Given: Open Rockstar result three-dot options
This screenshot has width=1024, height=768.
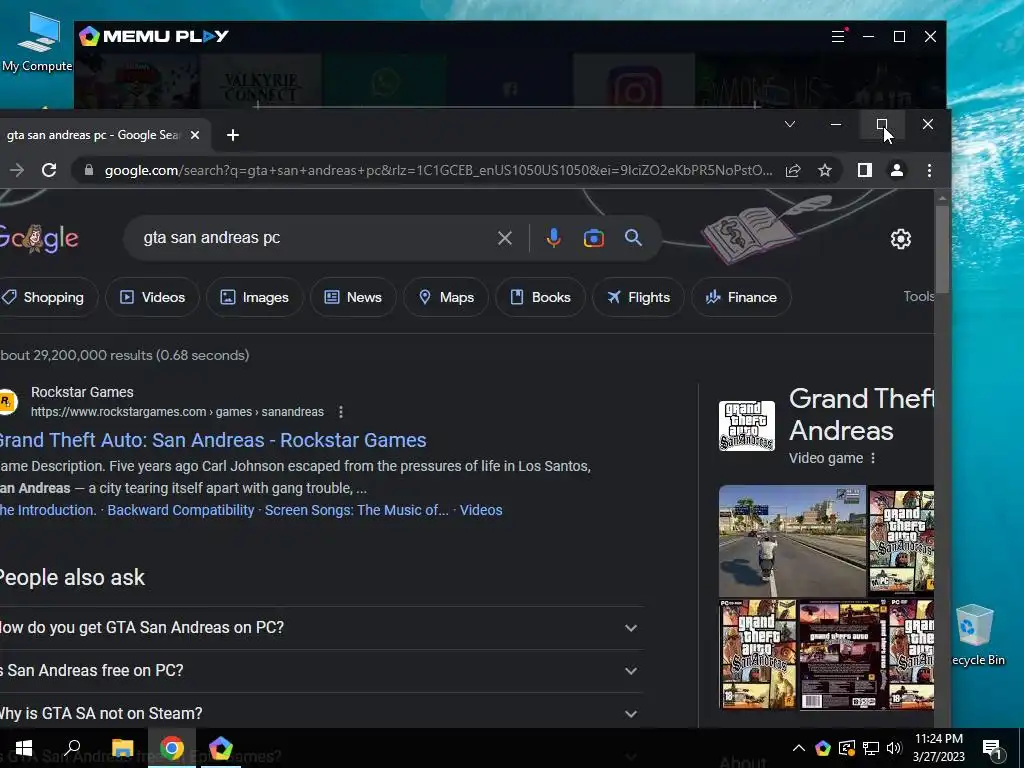Looking at the screenshot, I should coord(341,412).
